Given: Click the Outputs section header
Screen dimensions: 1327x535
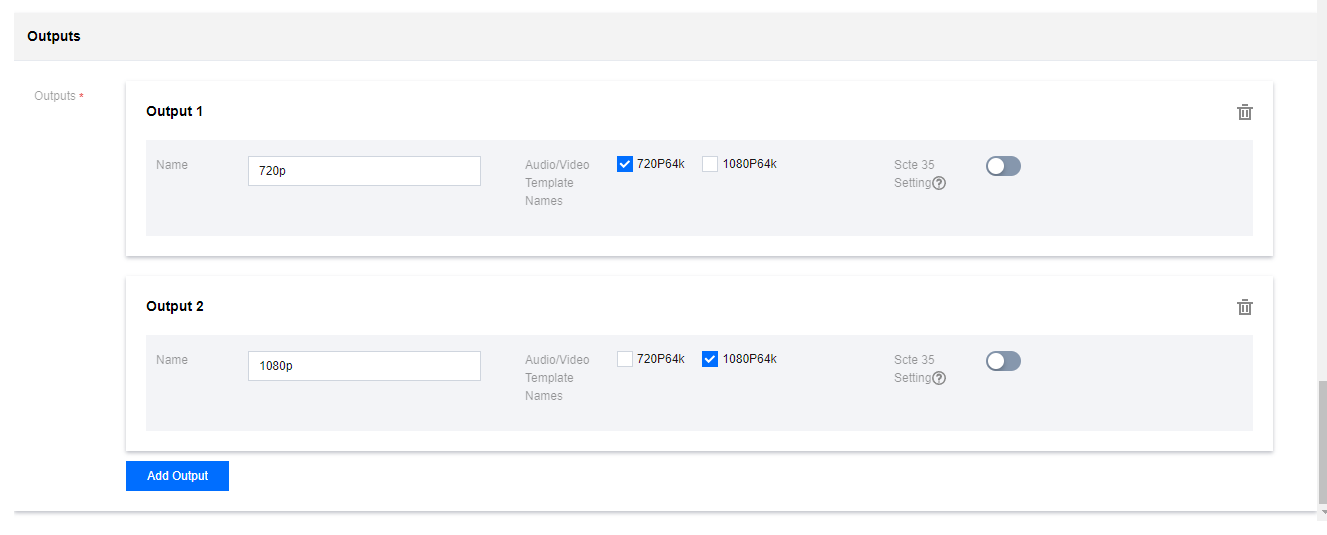Looking at the screenshot, I should click(54, 36).
